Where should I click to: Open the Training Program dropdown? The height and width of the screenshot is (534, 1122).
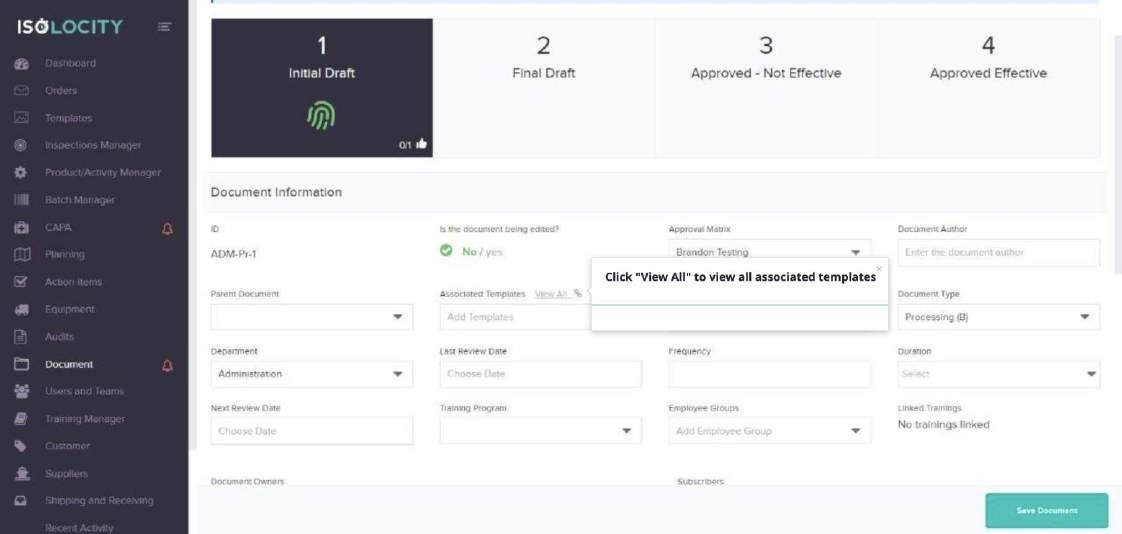point(540,430)
